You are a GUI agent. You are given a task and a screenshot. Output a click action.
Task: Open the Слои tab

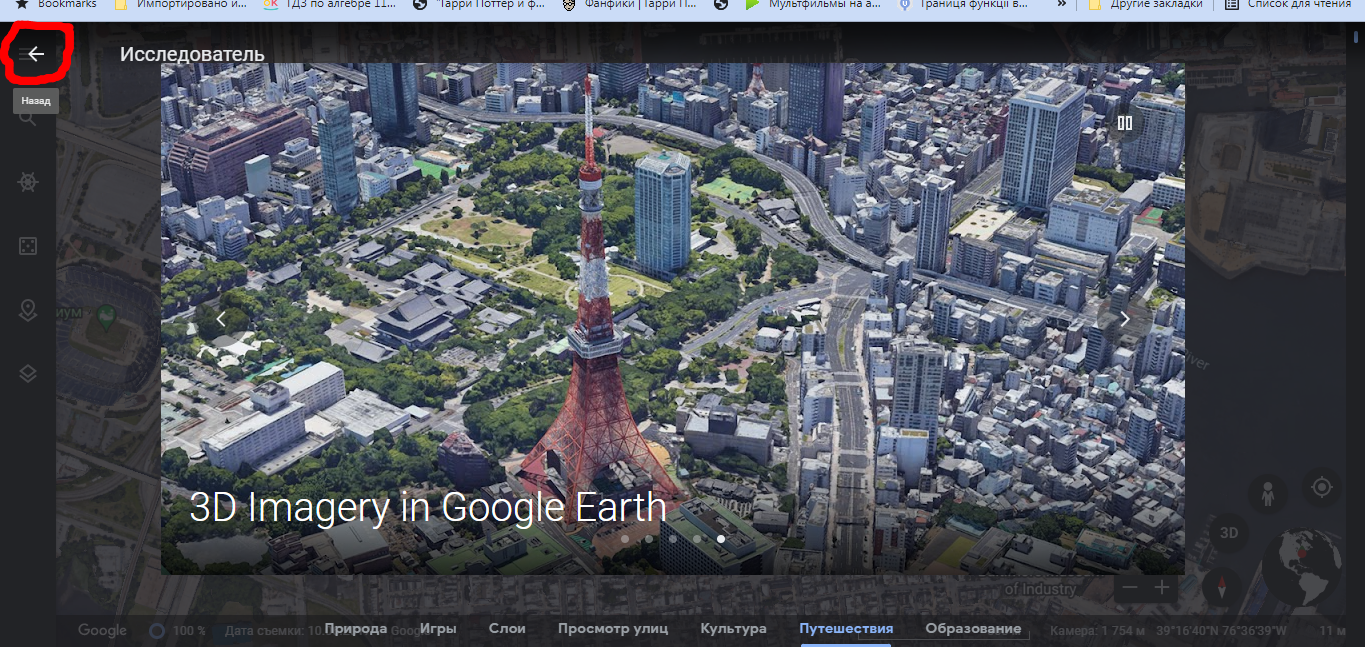507,629
